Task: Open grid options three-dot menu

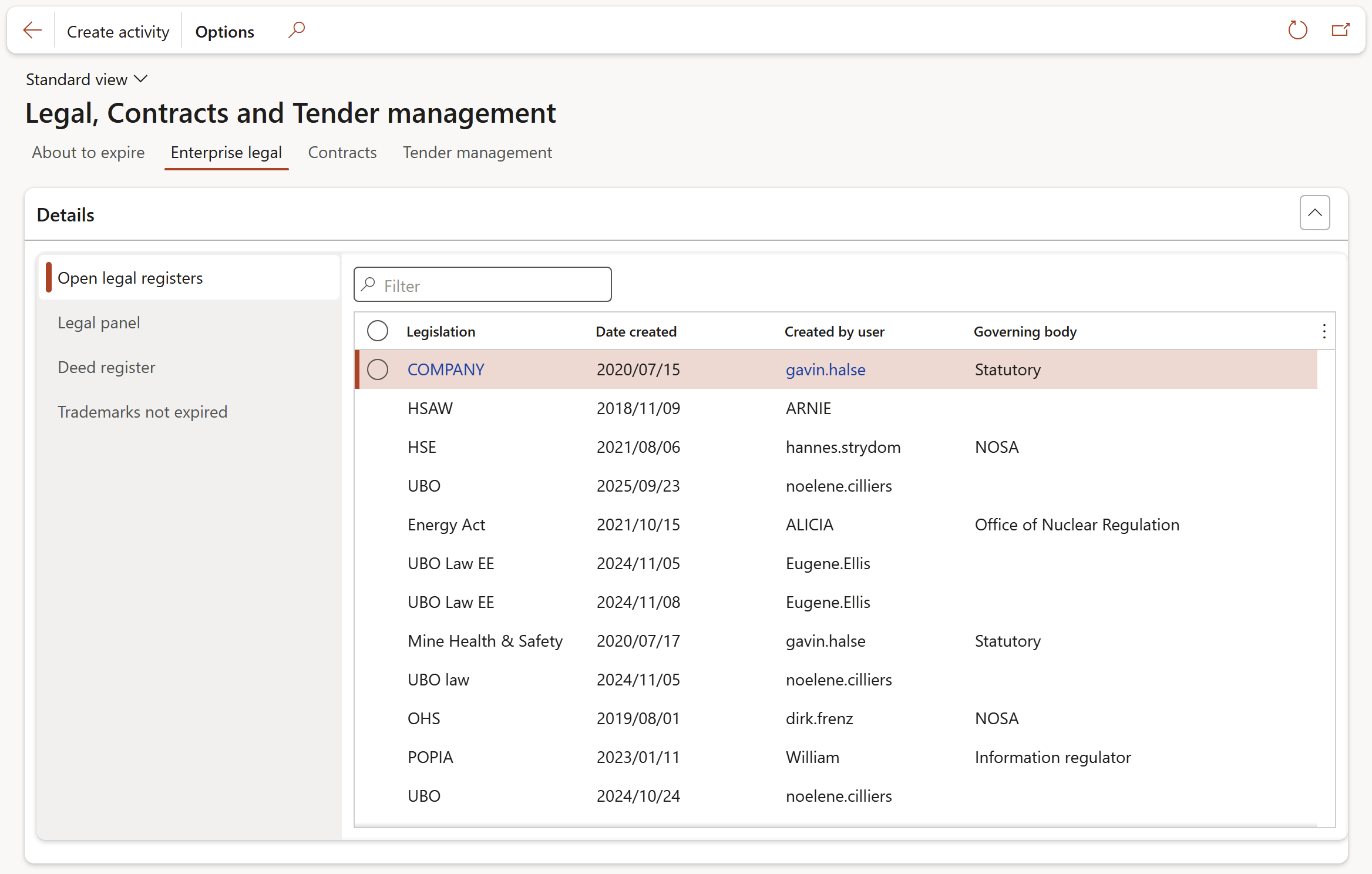Action: [x=1324, y=332]
